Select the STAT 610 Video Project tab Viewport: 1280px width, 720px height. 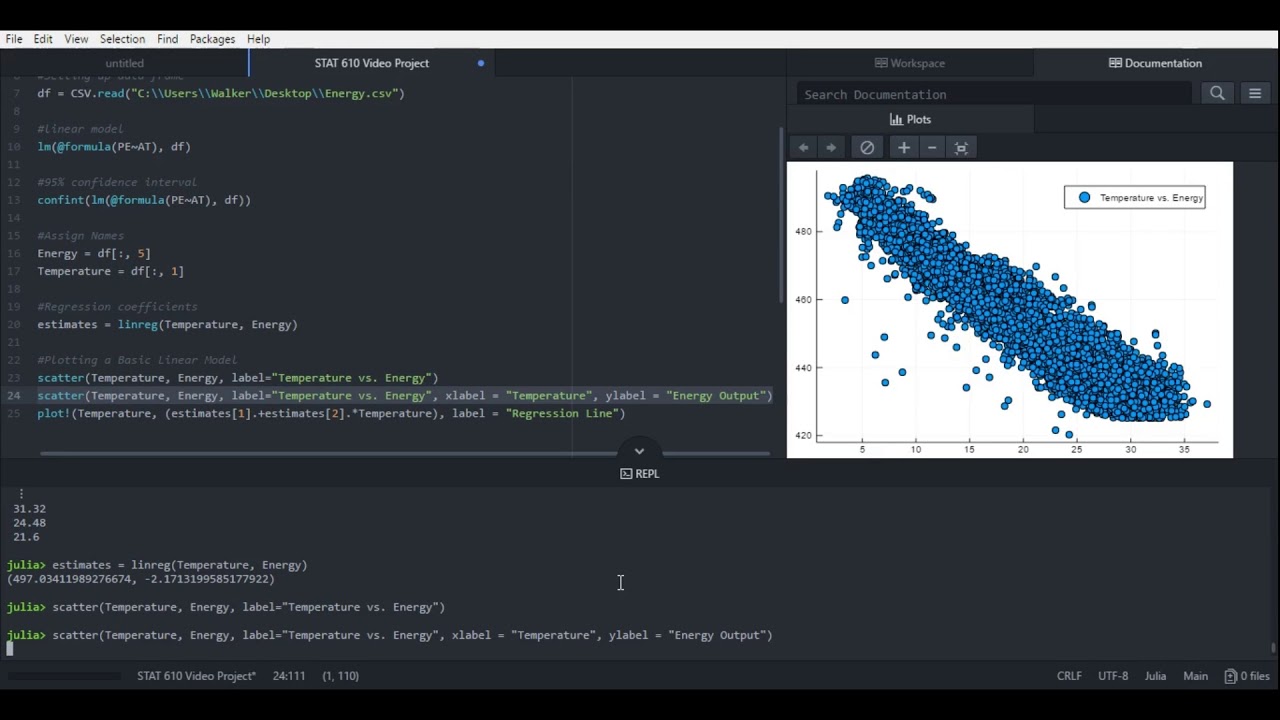pyautogui.click(x=372, y=63)
